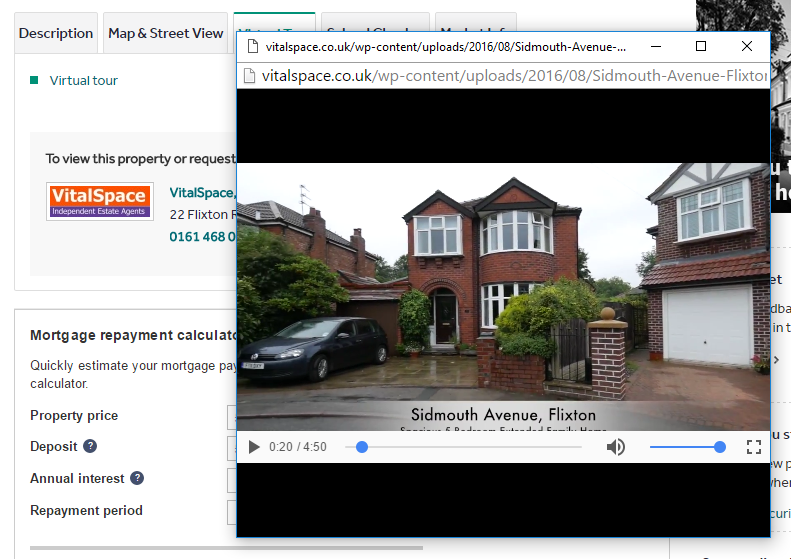Click the popup address bar URL
This screenshot has height=559, width=791.
point(515,76)
